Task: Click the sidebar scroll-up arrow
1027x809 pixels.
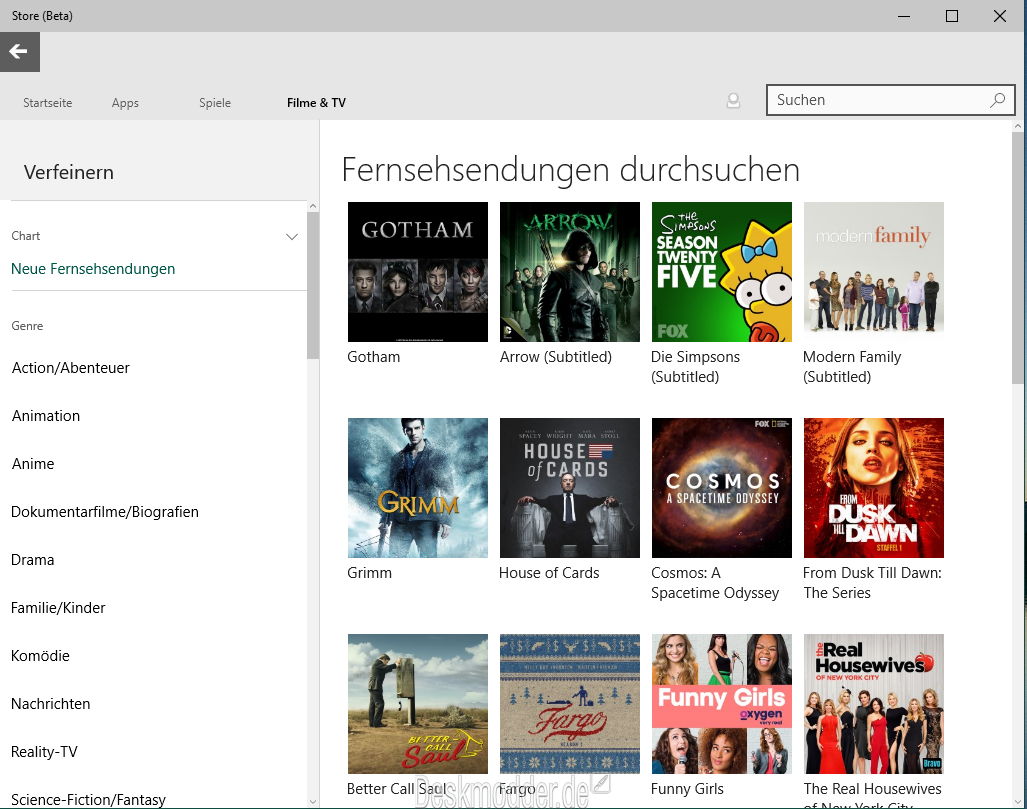Action: [x=313, y=206]
